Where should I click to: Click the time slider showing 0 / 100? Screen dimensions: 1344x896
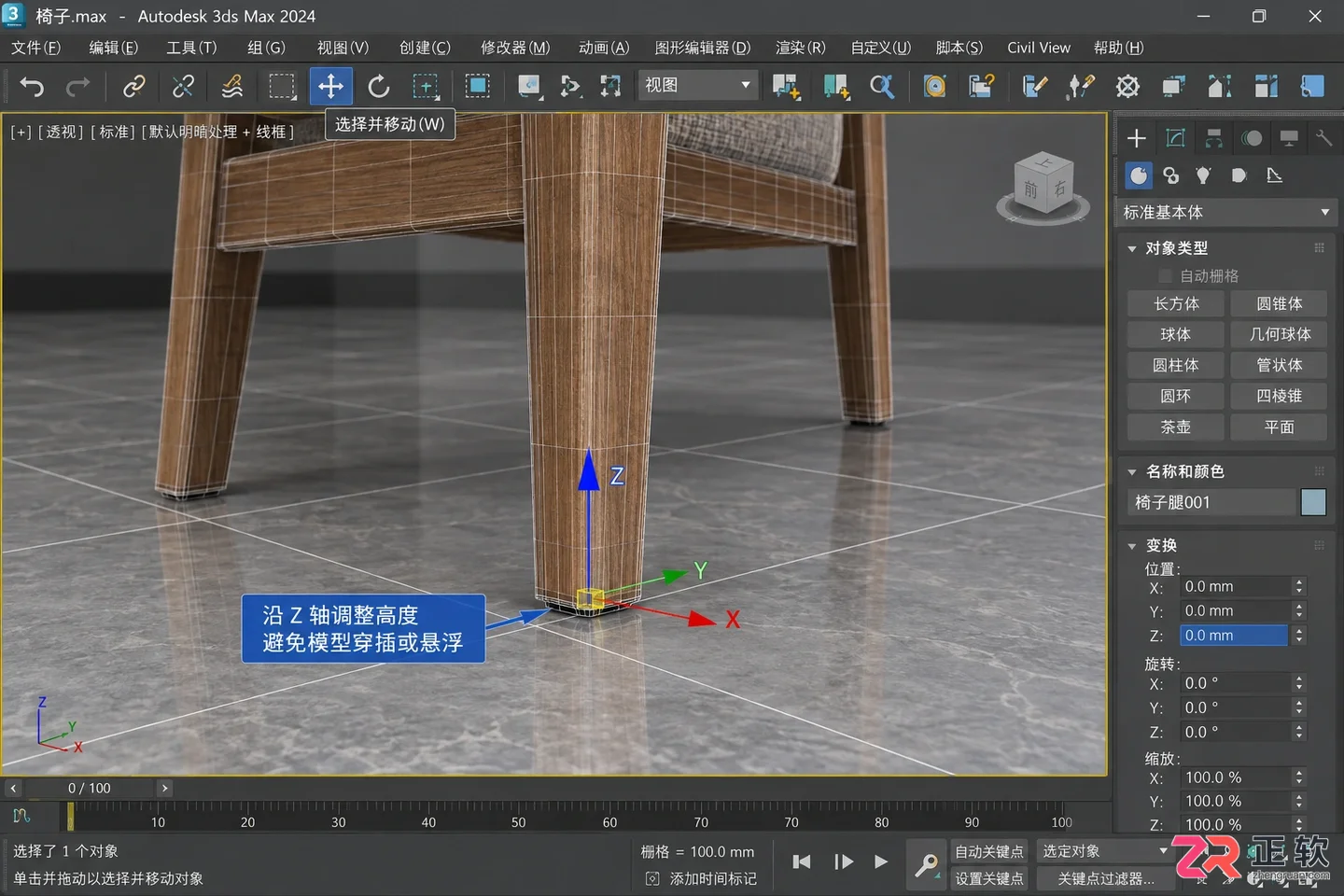pyautogui.click(x=89, y=789)
